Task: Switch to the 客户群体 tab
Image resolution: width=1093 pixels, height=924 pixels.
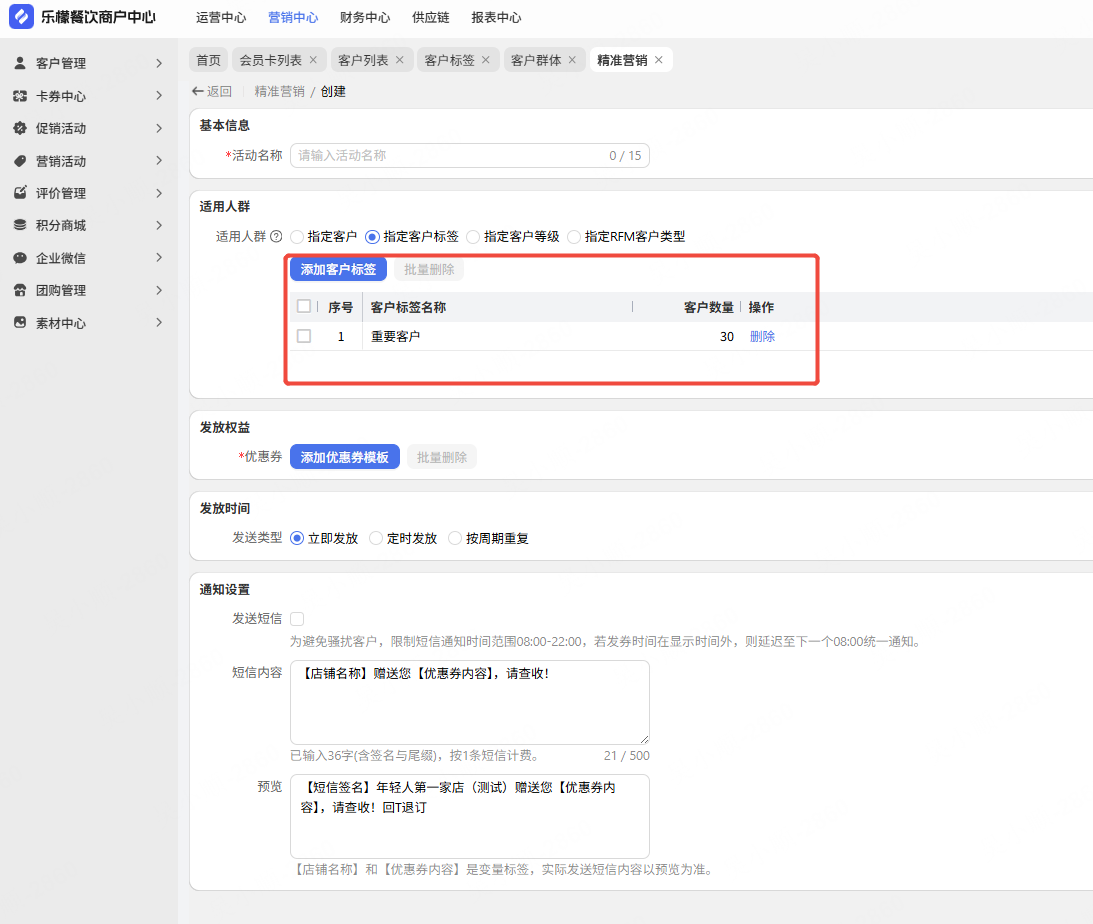Action: pos(536,60)
